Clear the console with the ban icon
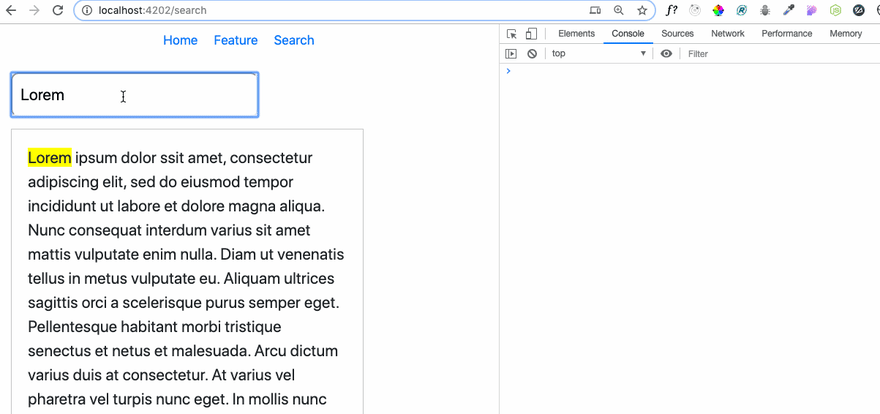This screenshot has height=414, width=880. 532,54
